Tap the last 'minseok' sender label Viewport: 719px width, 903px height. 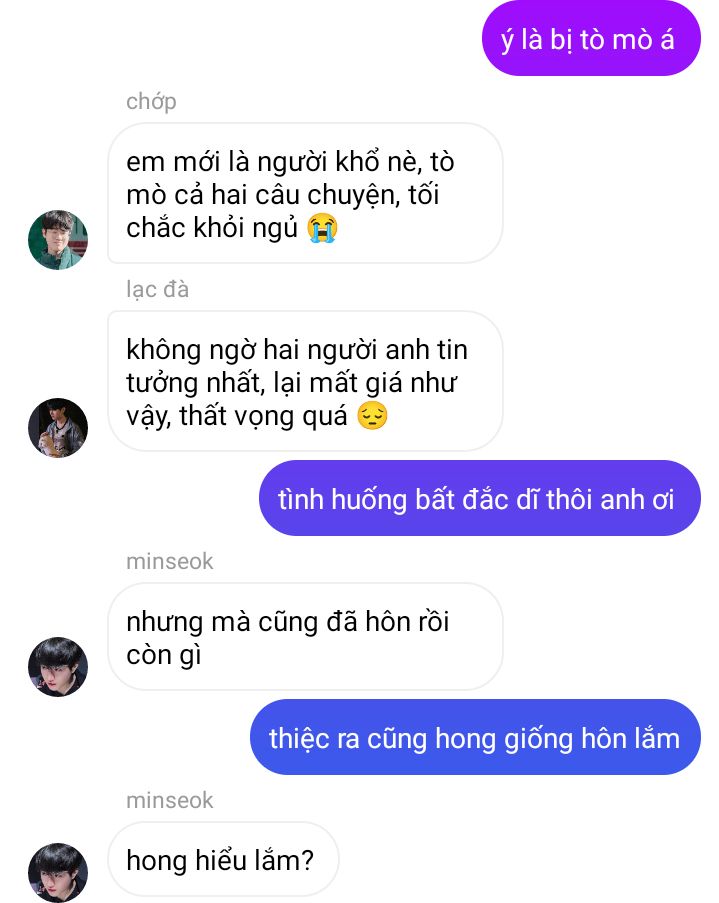point(169,800)
